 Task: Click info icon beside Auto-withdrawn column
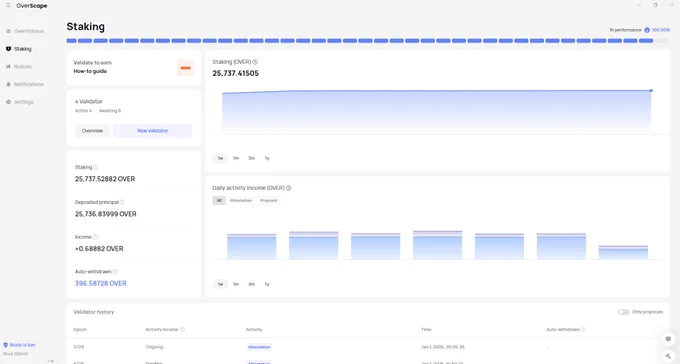click(583, 330)
